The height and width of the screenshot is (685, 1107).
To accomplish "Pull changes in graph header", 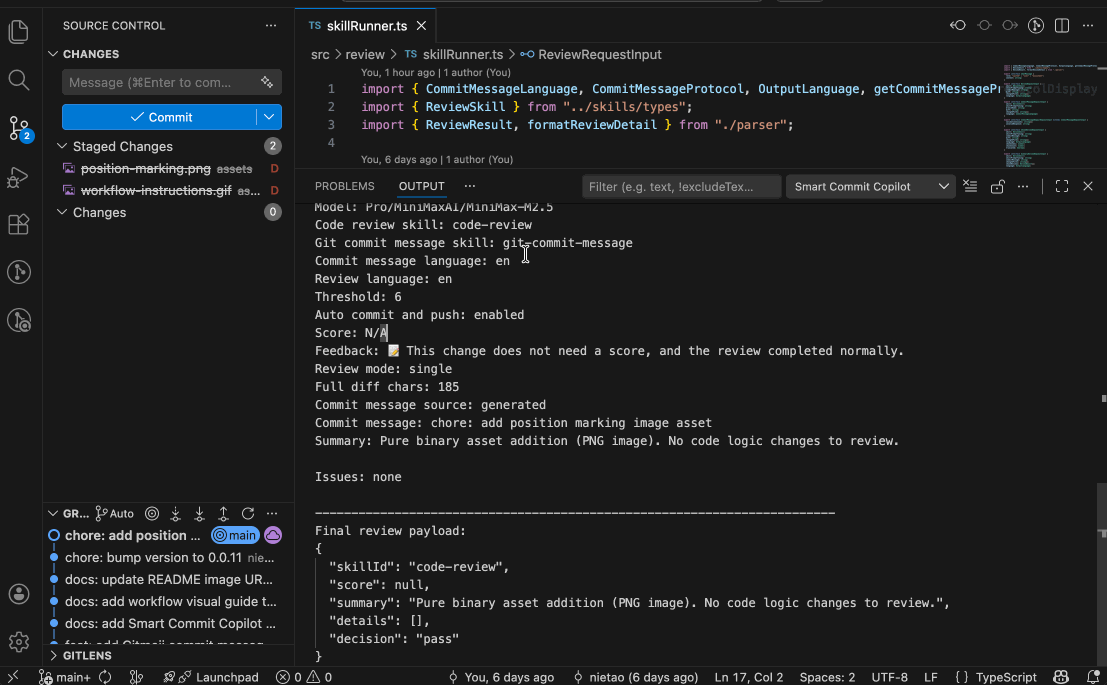I will [x=200, y=513].
